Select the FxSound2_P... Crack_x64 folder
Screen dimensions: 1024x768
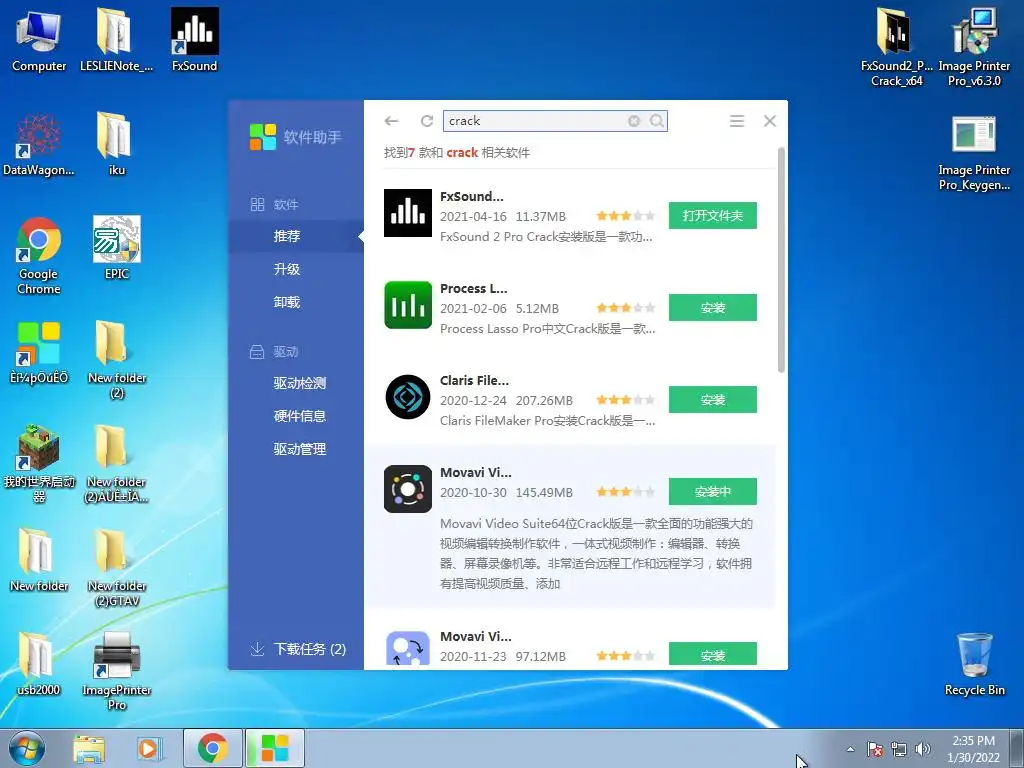coord(896,48)
